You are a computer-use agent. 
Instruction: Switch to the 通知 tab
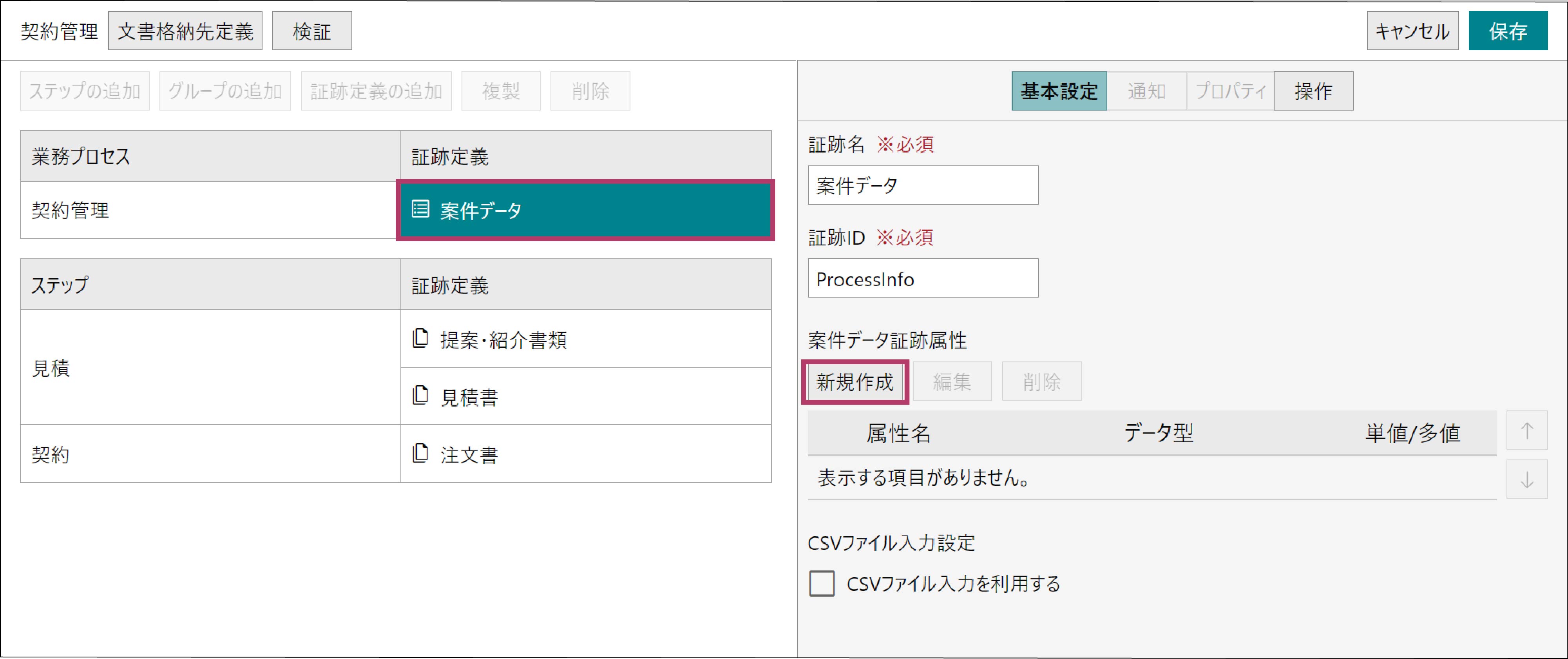1147,91
